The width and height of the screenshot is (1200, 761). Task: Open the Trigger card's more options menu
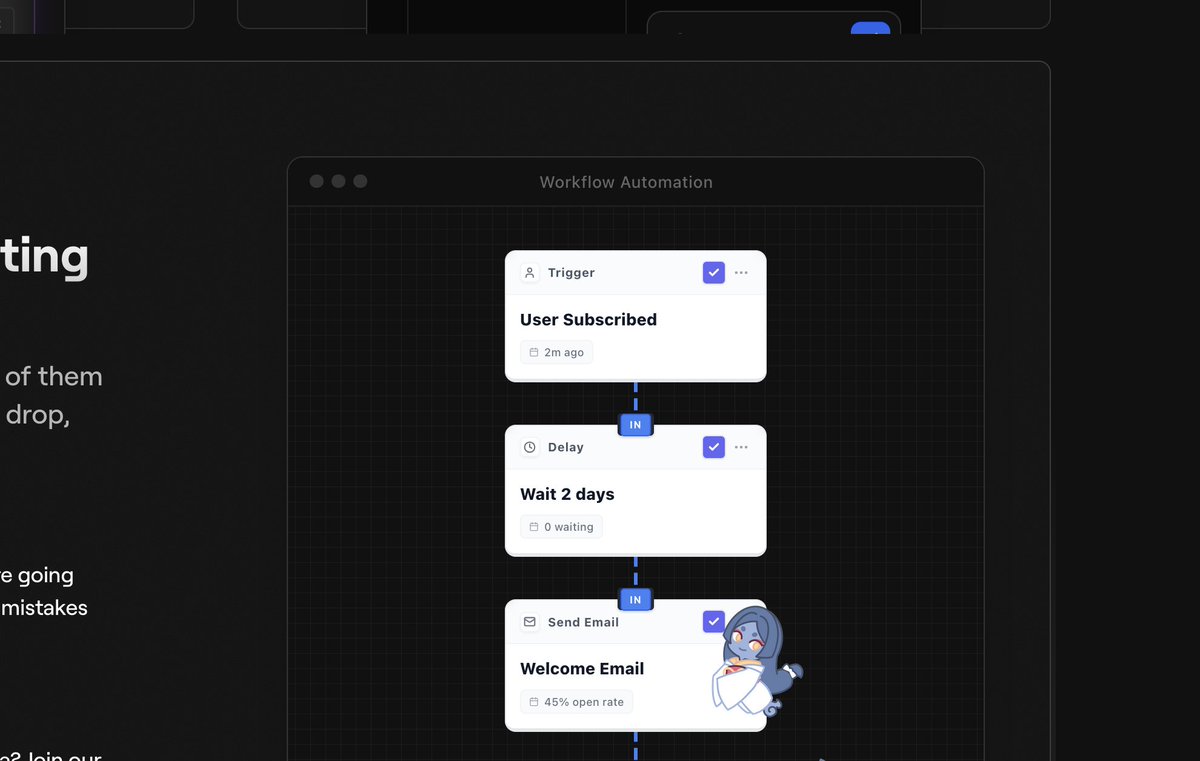[x=741, y=273]
